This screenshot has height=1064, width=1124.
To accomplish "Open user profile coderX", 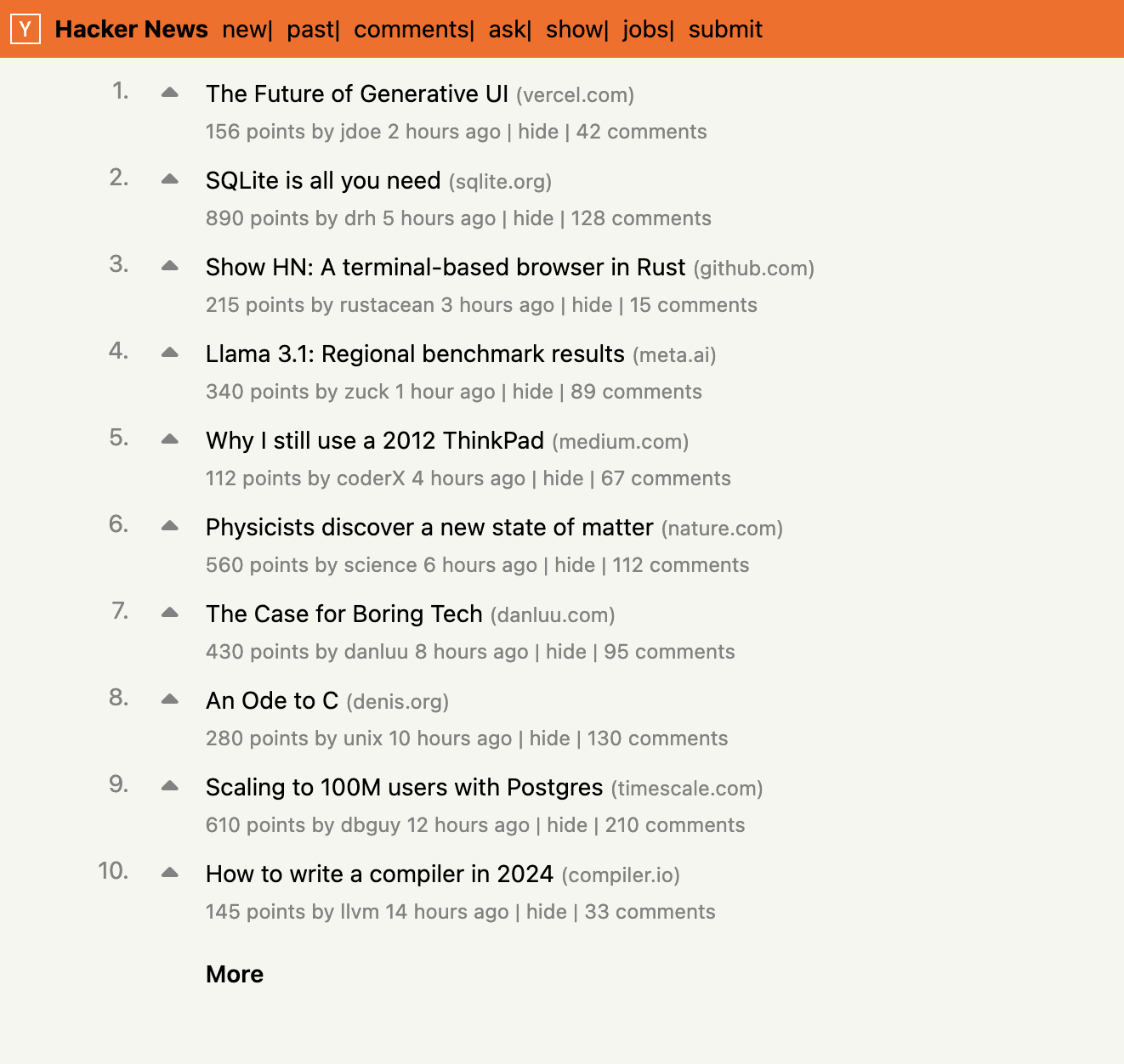I will click(x=371, y=478).
